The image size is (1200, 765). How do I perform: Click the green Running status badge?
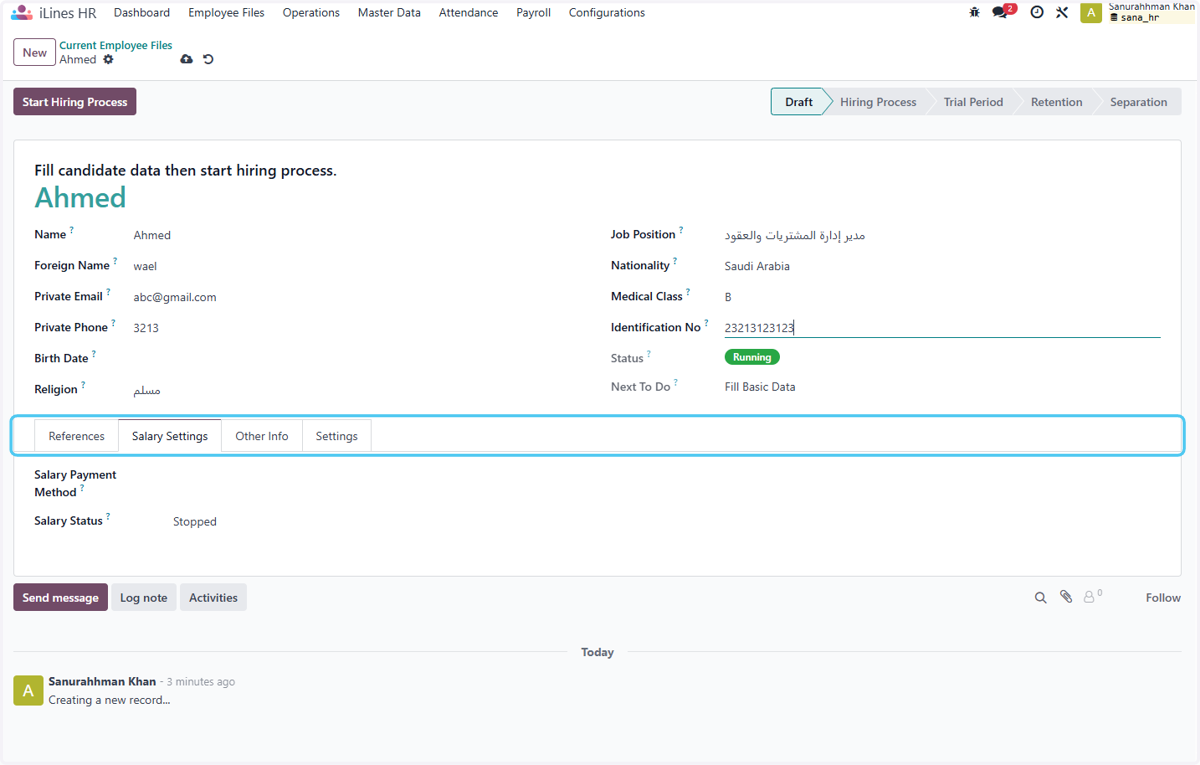coord(752,357)
